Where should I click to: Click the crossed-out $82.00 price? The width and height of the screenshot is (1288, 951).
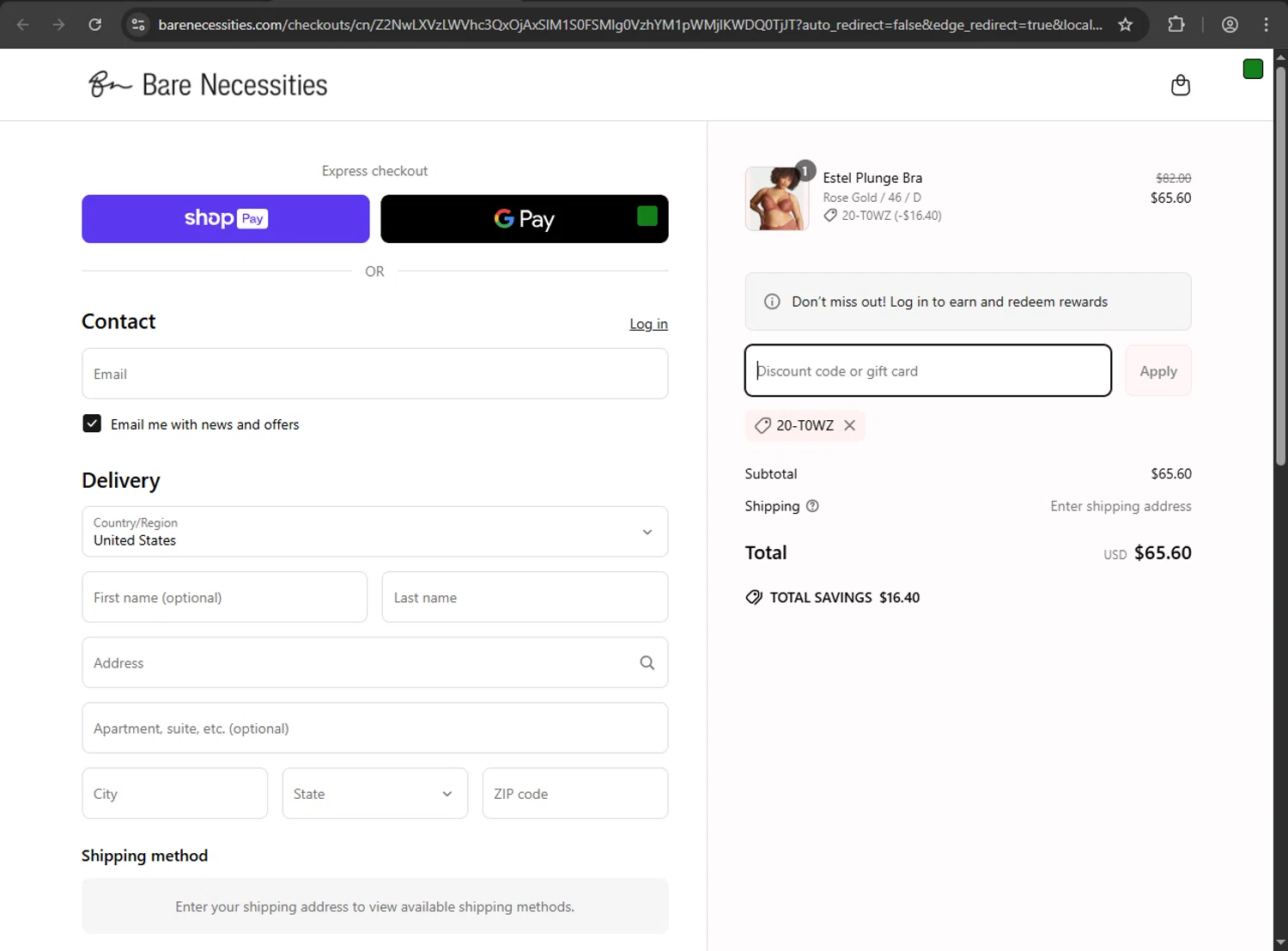(1173, 178)
